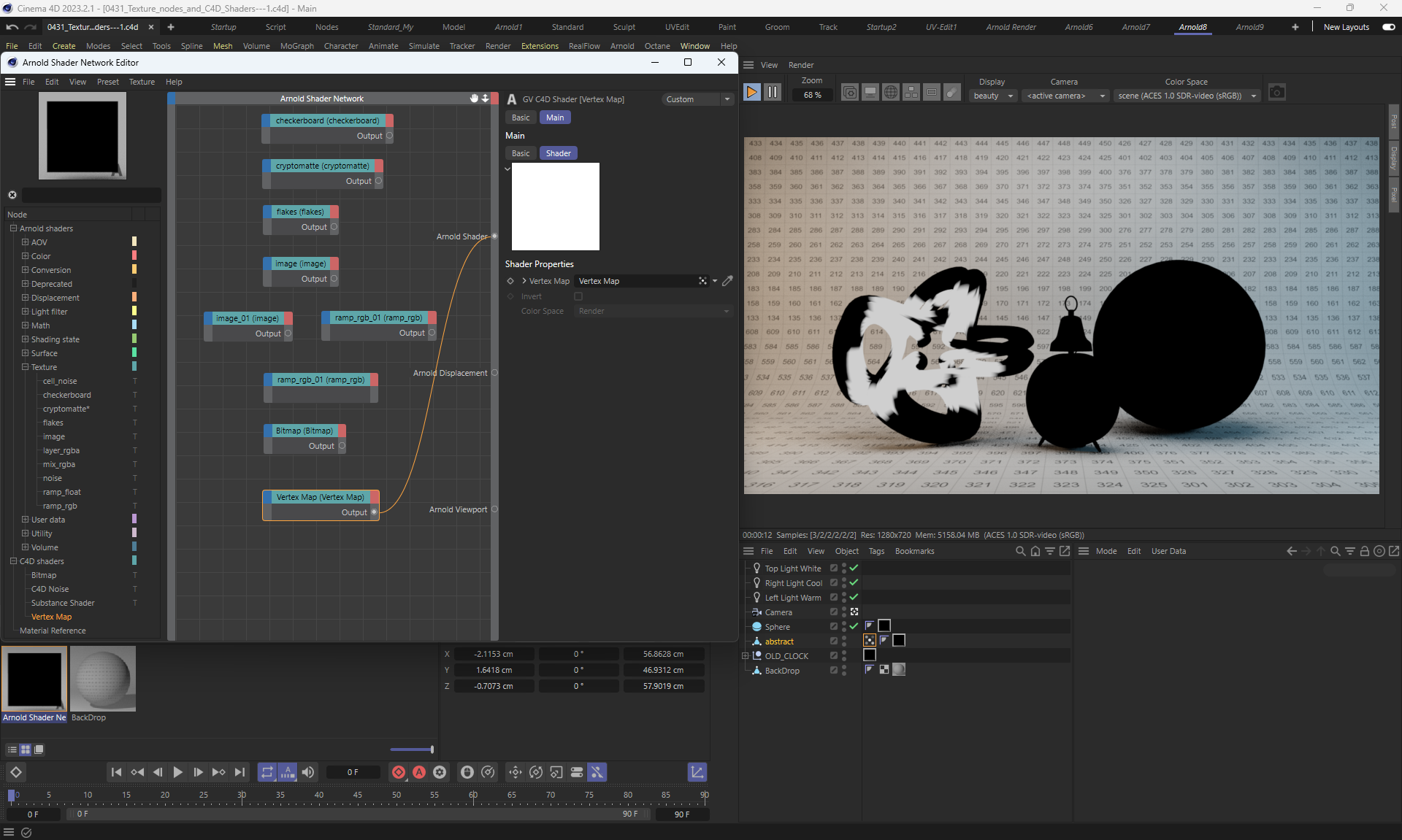Image resolution: width=1402 pixels, height=840 pixels.
Task: Click the globe icon in IPR toolbar
Action: point(890,93)
